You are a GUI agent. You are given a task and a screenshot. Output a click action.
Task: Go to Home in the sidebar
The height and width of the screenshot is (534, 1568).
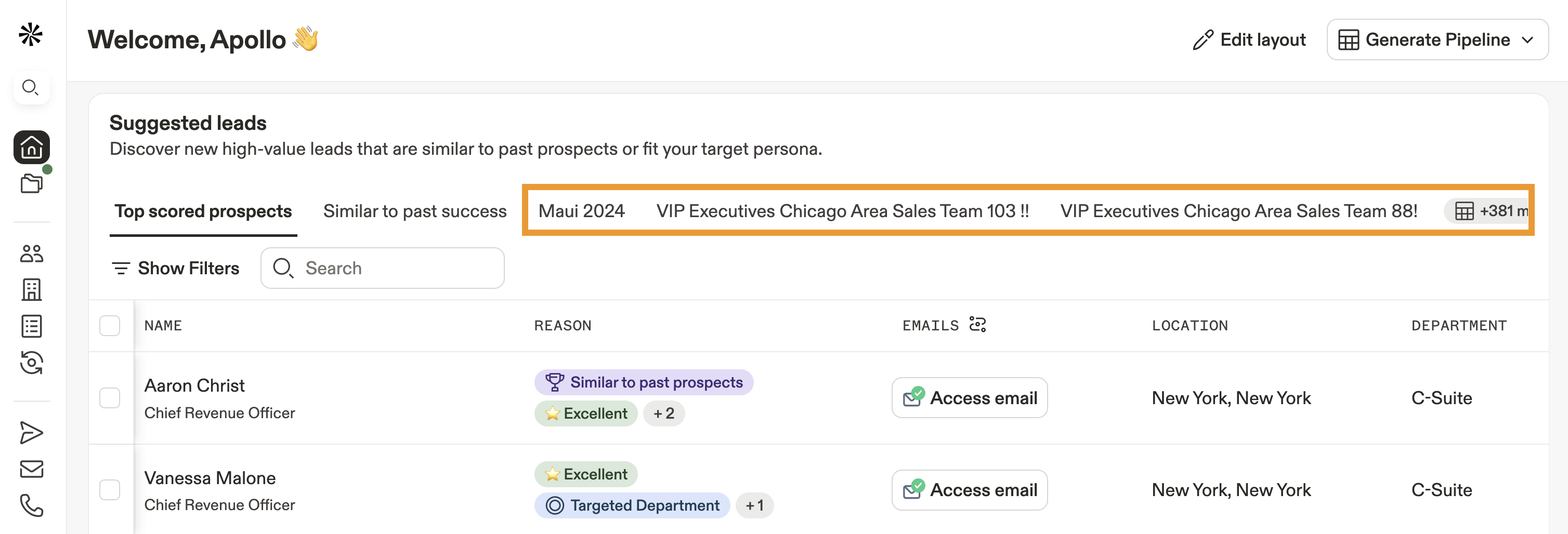click(32, 147)
